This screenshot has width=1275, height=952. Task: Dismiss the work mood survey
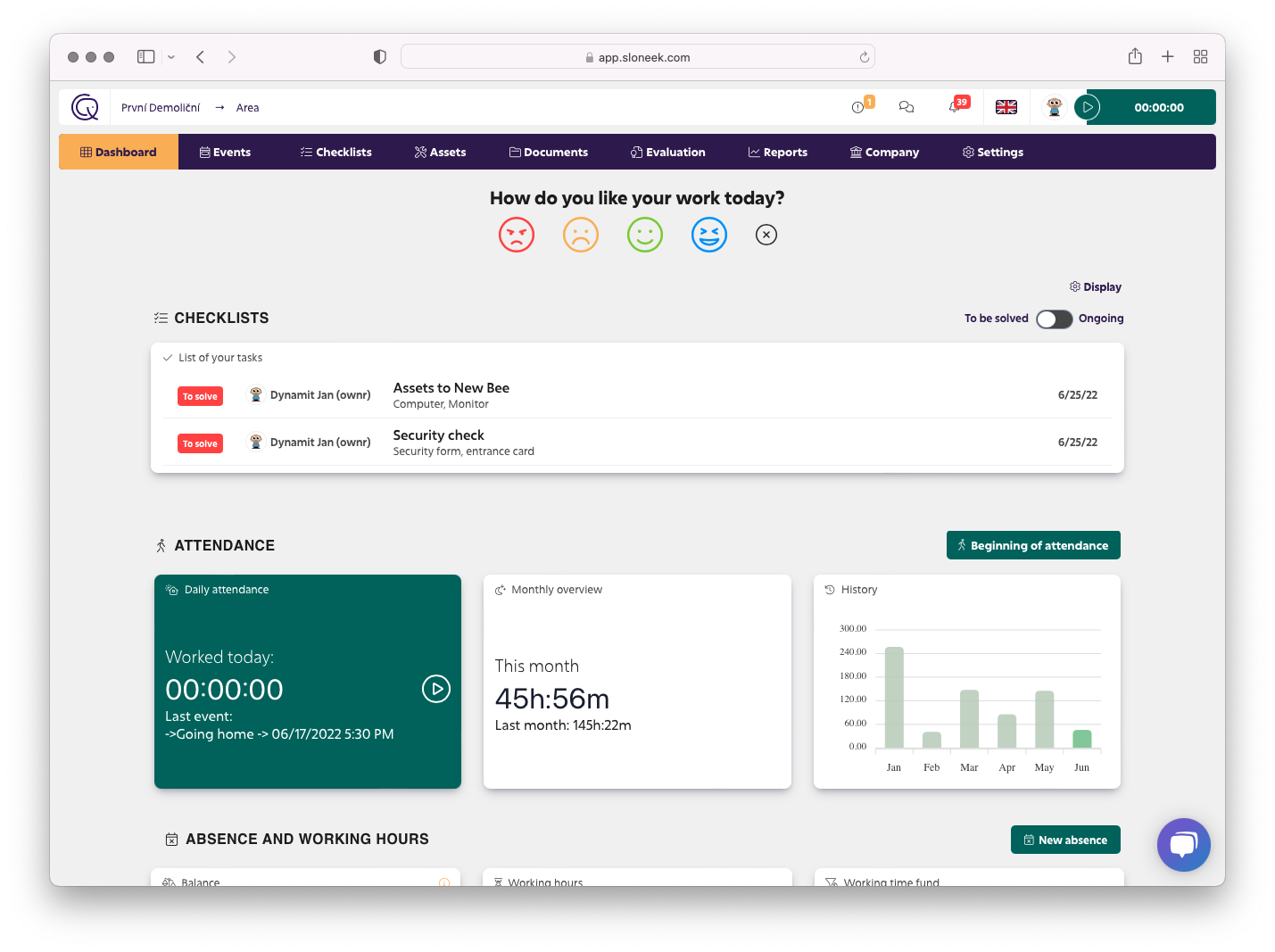click(x=766, y=235)
